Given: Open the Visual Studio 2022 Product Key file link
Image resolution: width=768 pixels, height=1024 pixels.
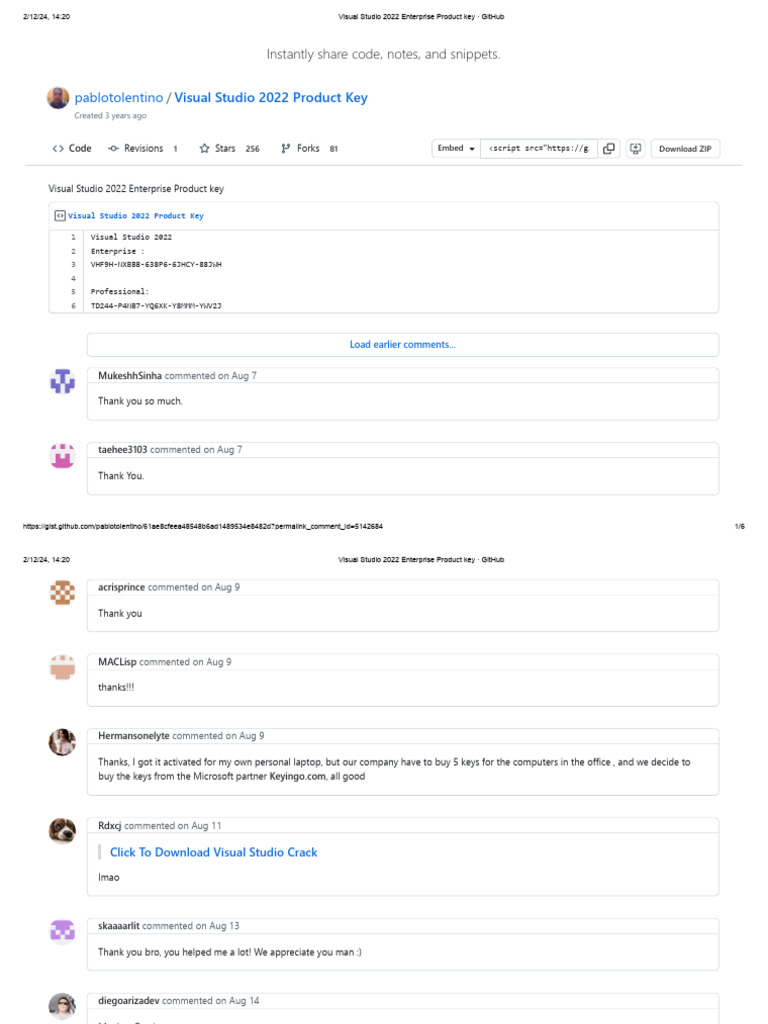Looking at the screenshot, I should 136,216.
